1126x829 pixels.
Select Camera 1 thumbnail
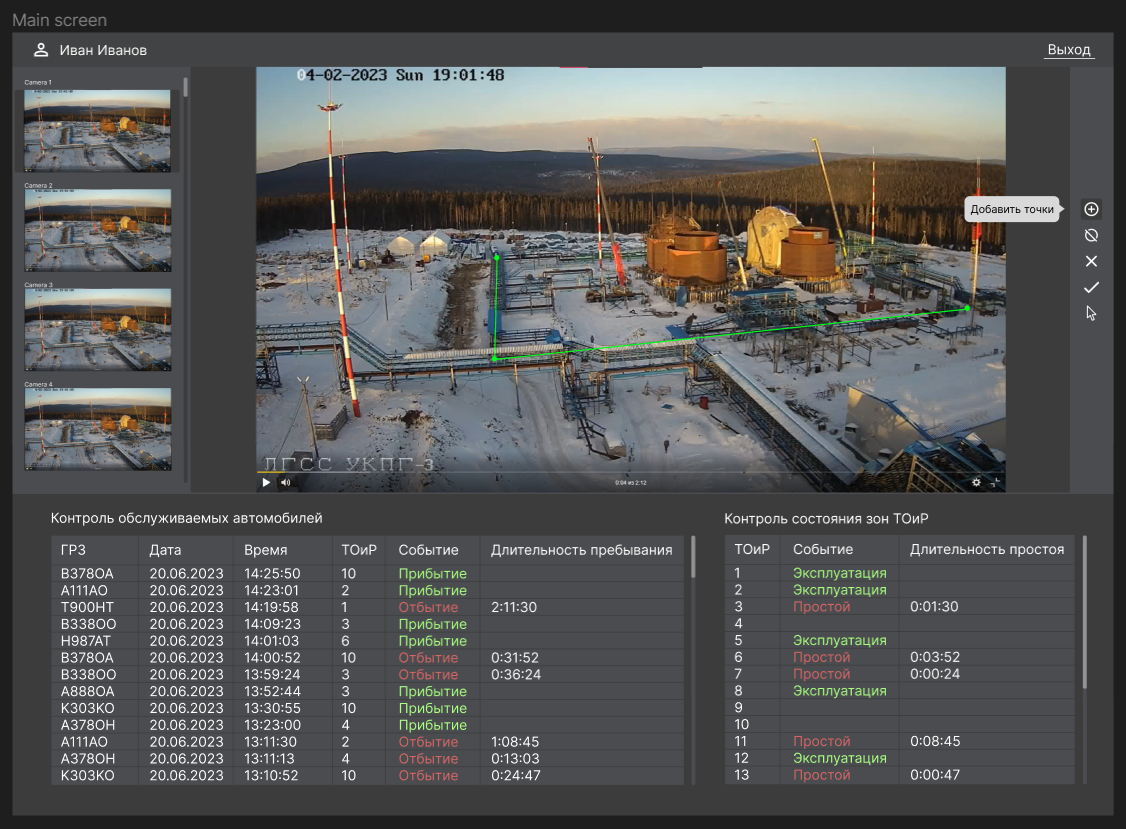click(x=97, y=130)
